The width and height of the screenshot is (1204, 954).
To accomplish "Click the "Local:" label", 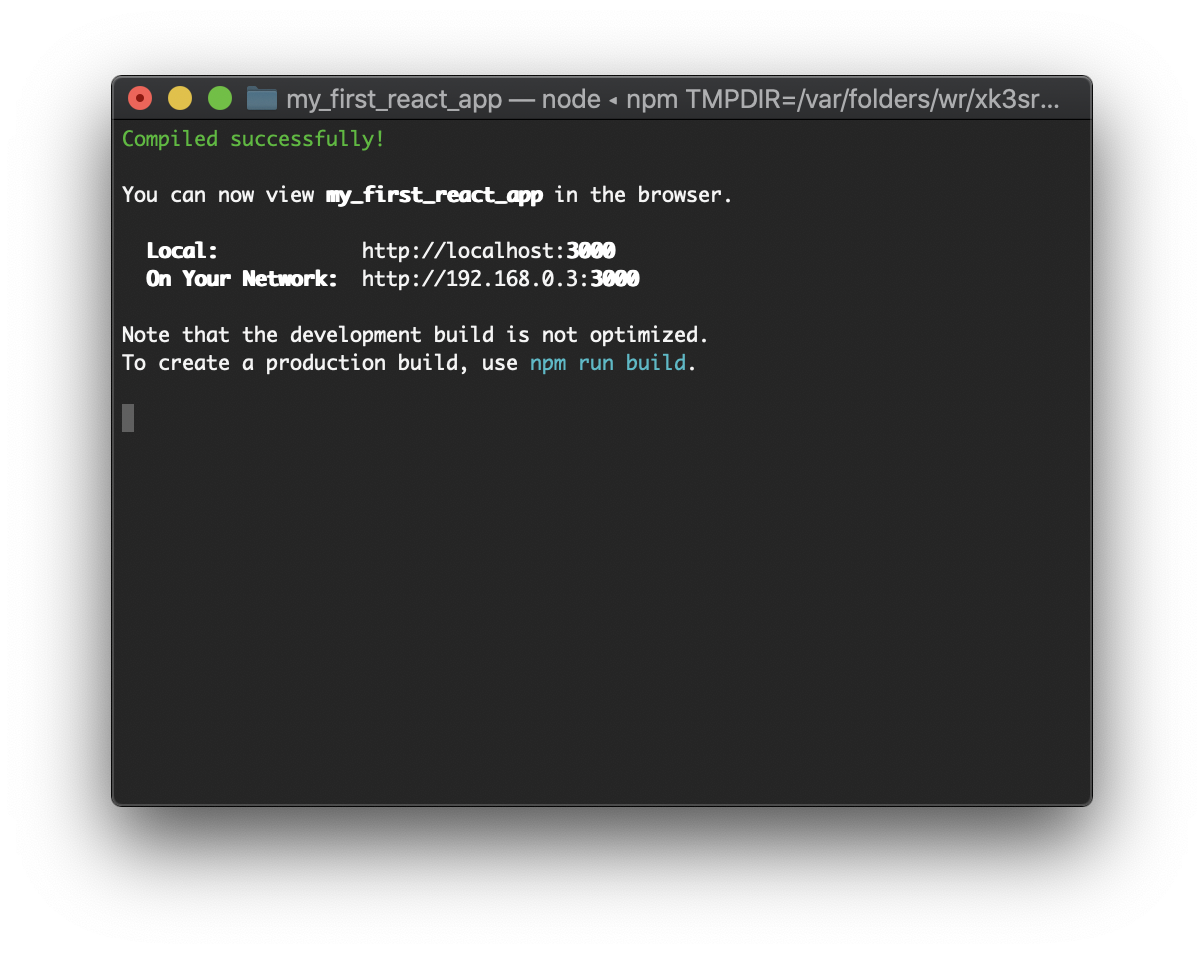I will click(182, 251).
